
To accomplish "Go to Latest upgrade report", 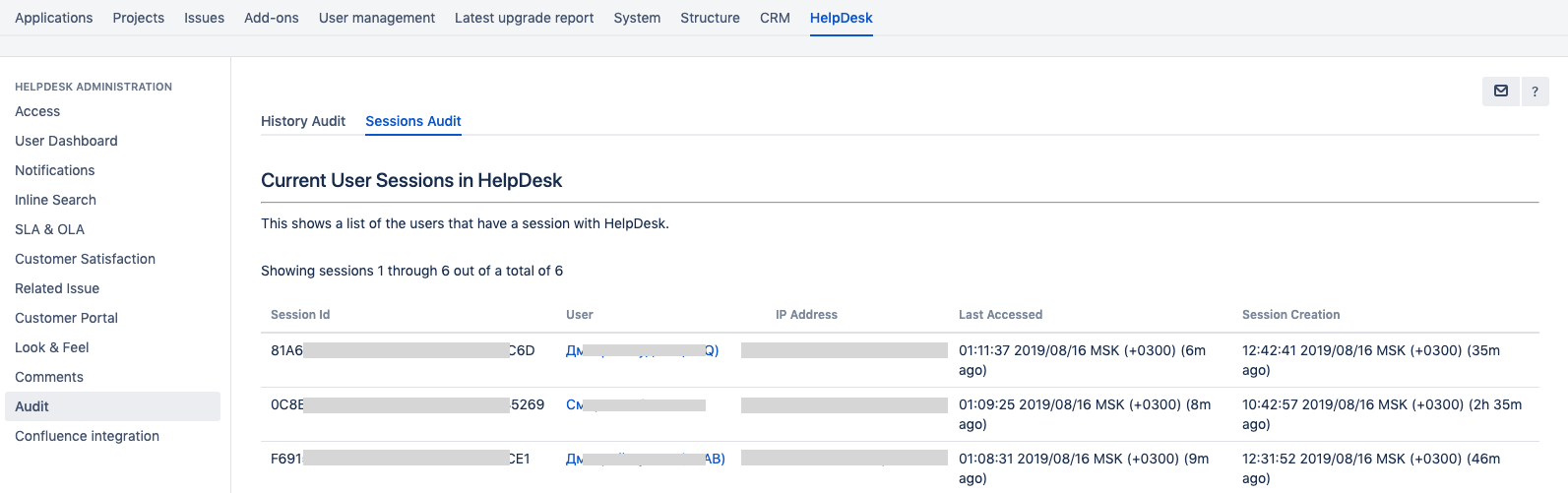I will coord(524,18).
